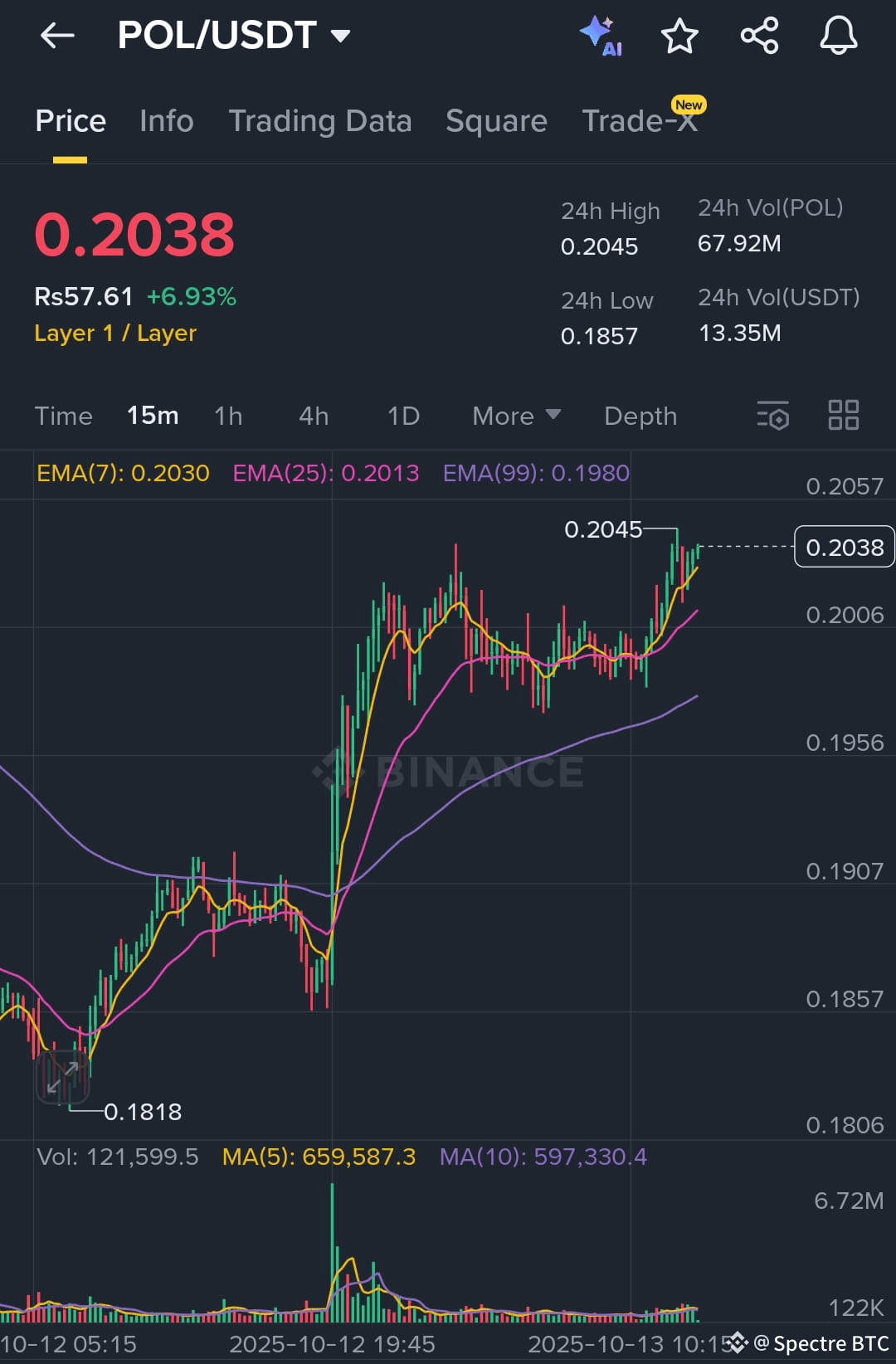The height and width of the screenshot is (1364, 896).
Task: Tap the Vol: 121,599.5 label
Action: 118,1157
